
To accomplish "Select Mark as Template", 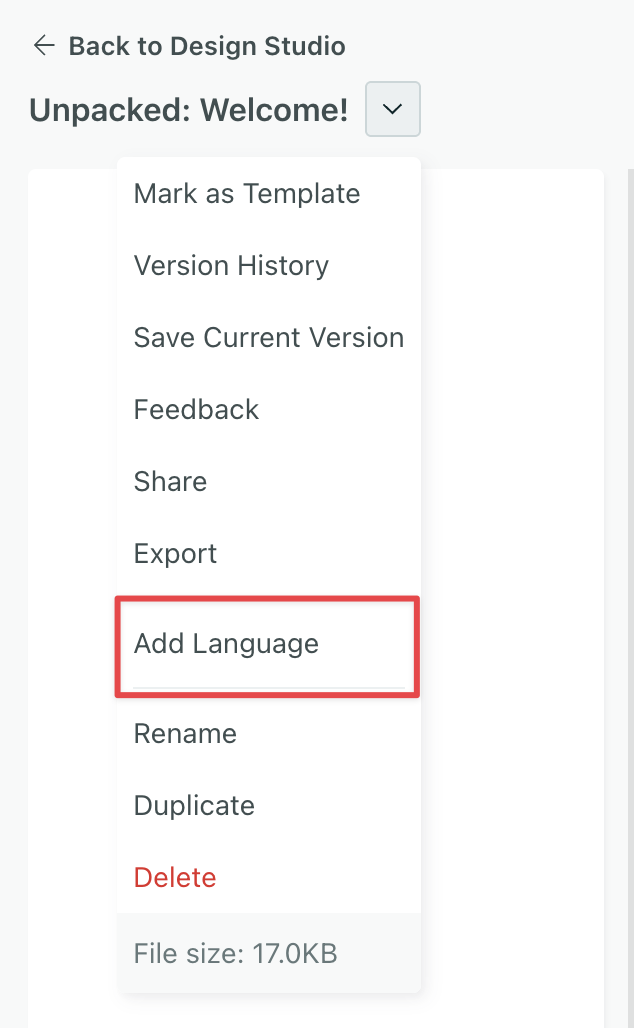I will point(246,193).
